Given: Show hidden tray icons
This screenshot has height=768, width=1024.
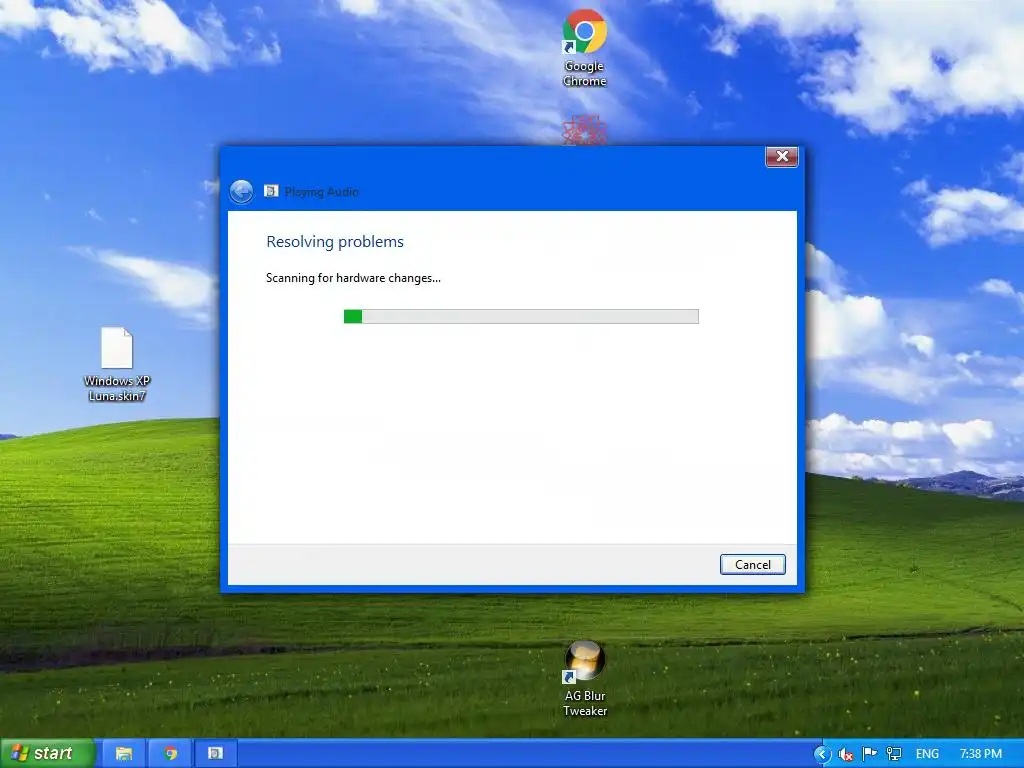Looking at the screenshot, I should (x=822, y=754).
